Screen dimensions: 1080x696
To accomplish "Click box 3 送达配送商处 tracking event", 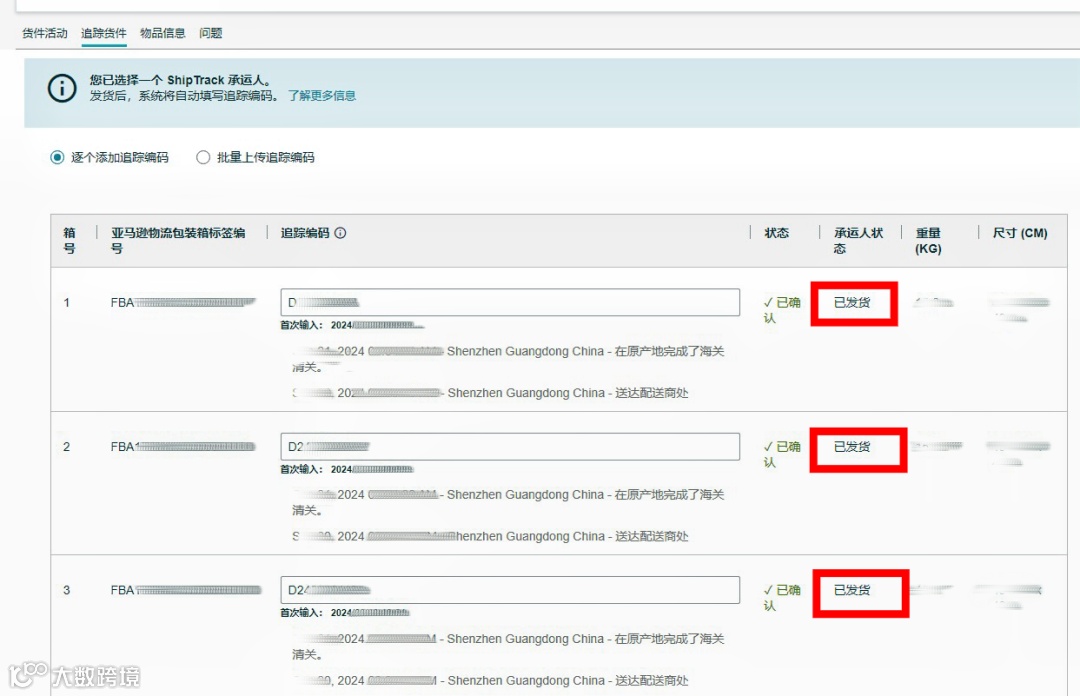I will 490,680.
